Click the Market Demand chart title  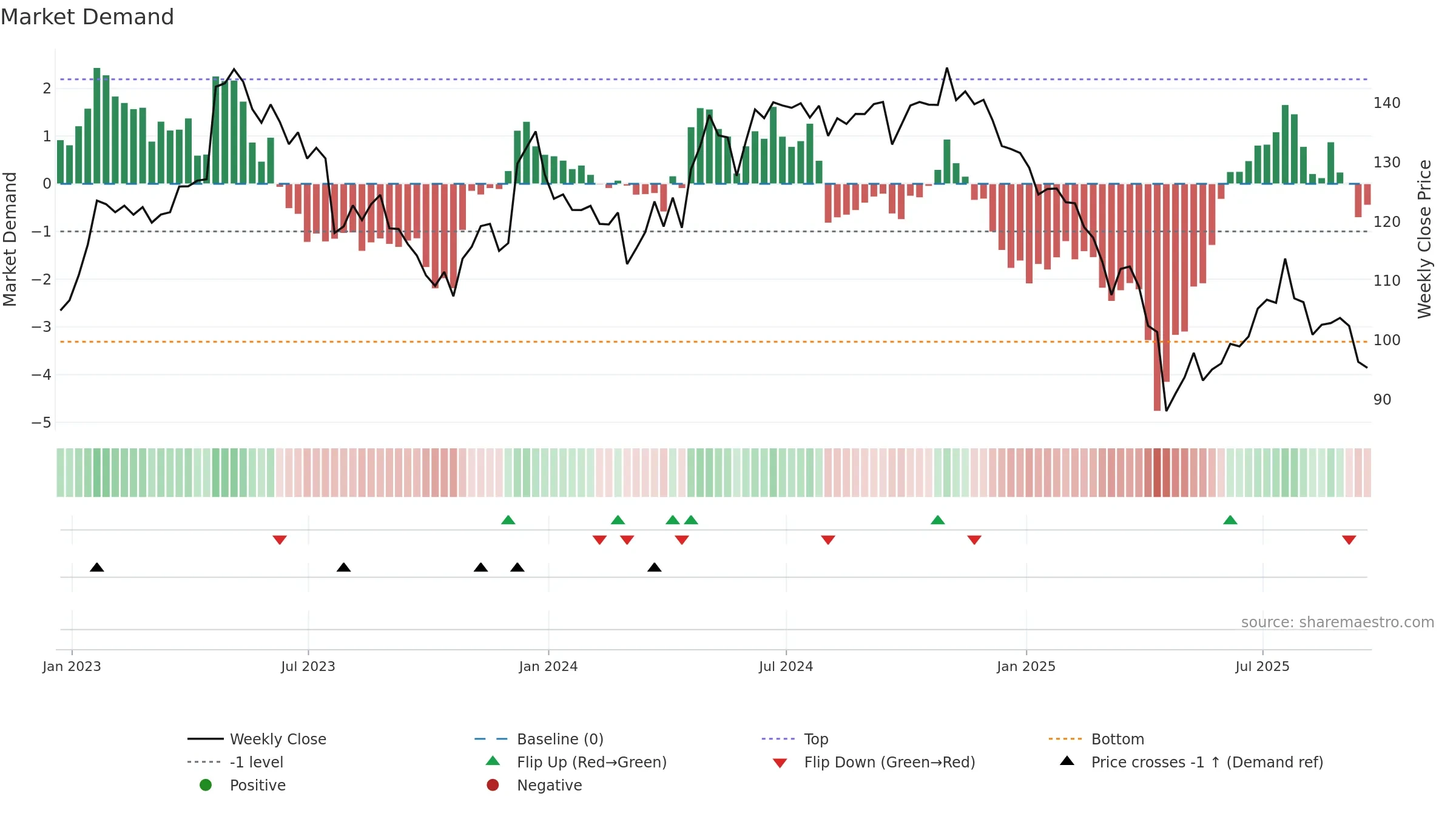point(87,17)
